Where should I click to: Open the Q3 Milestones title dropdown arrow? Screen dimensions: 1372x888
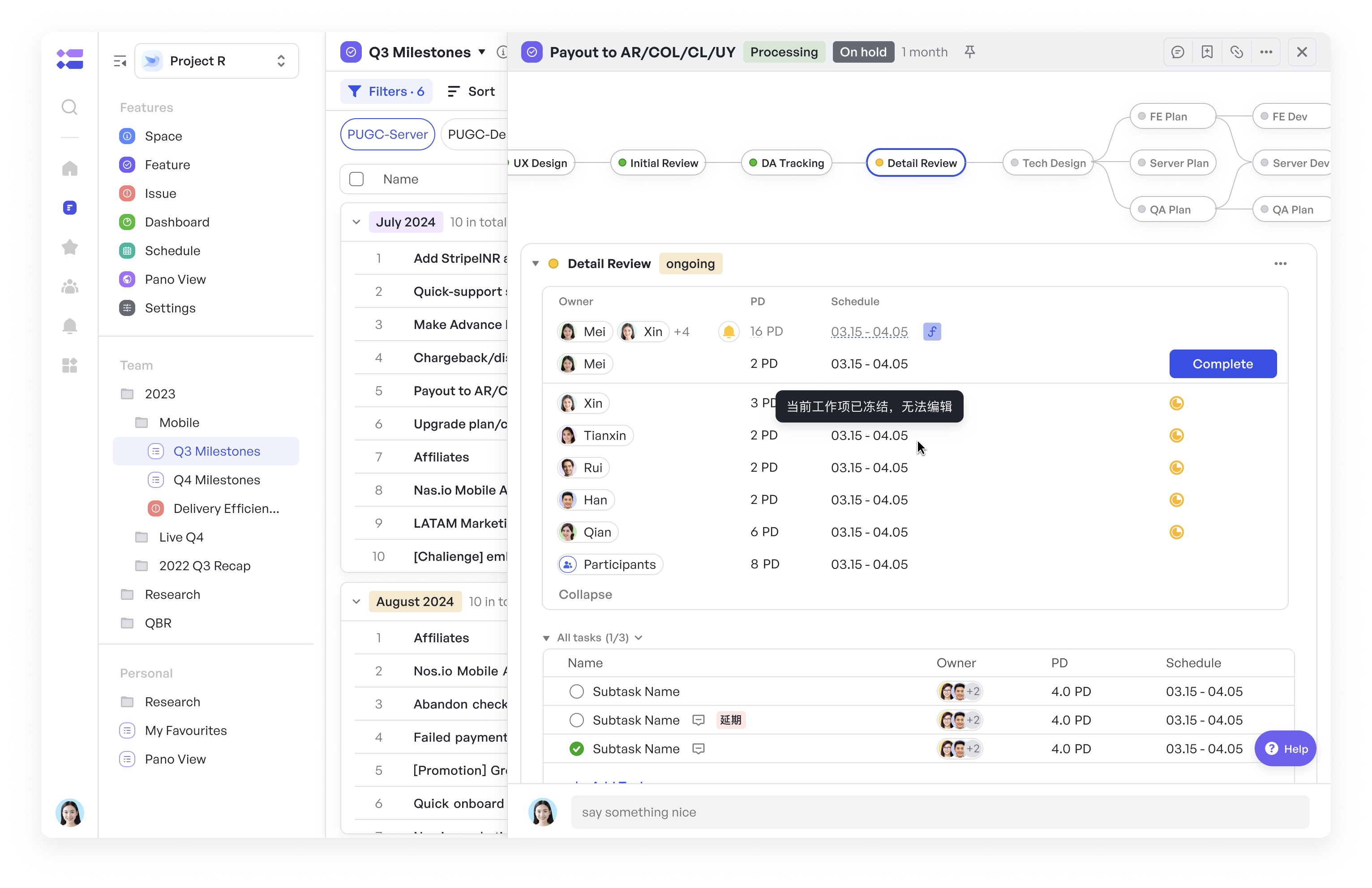482,52
